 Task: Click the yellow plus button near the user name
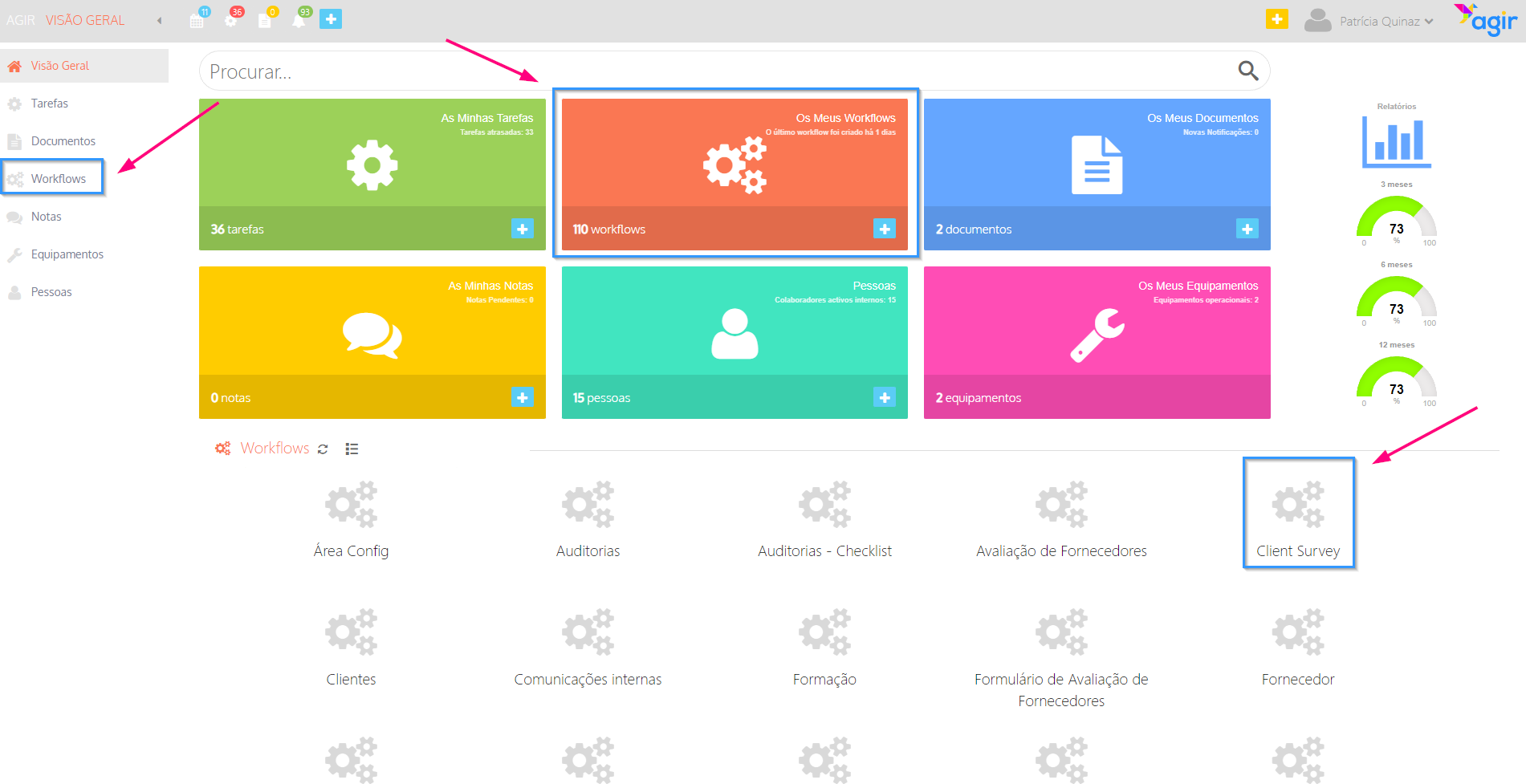(x=1277, y=18)
